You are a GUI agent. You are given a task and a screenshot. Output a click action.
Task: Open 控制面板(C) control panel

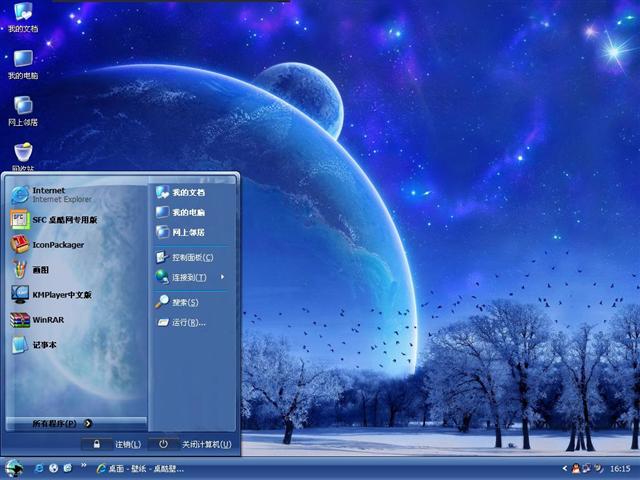pyautogui.click(x=184, y=257)
